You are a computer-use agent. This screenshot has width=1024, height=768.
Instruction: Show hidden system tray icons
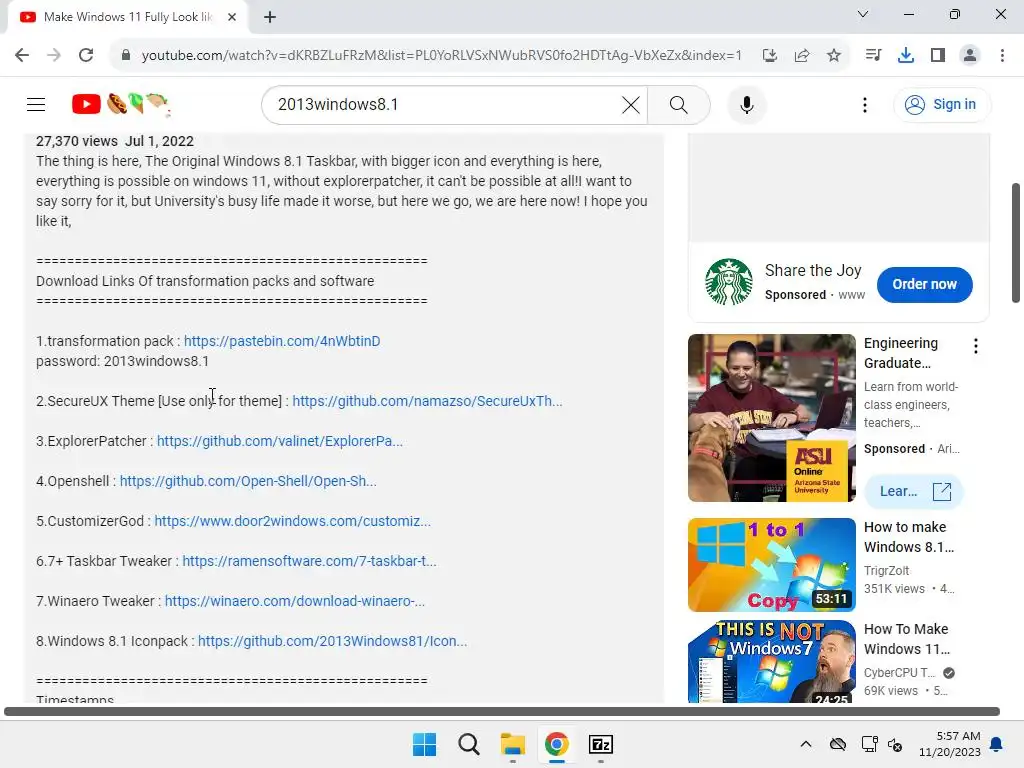(x=806, y=744)
